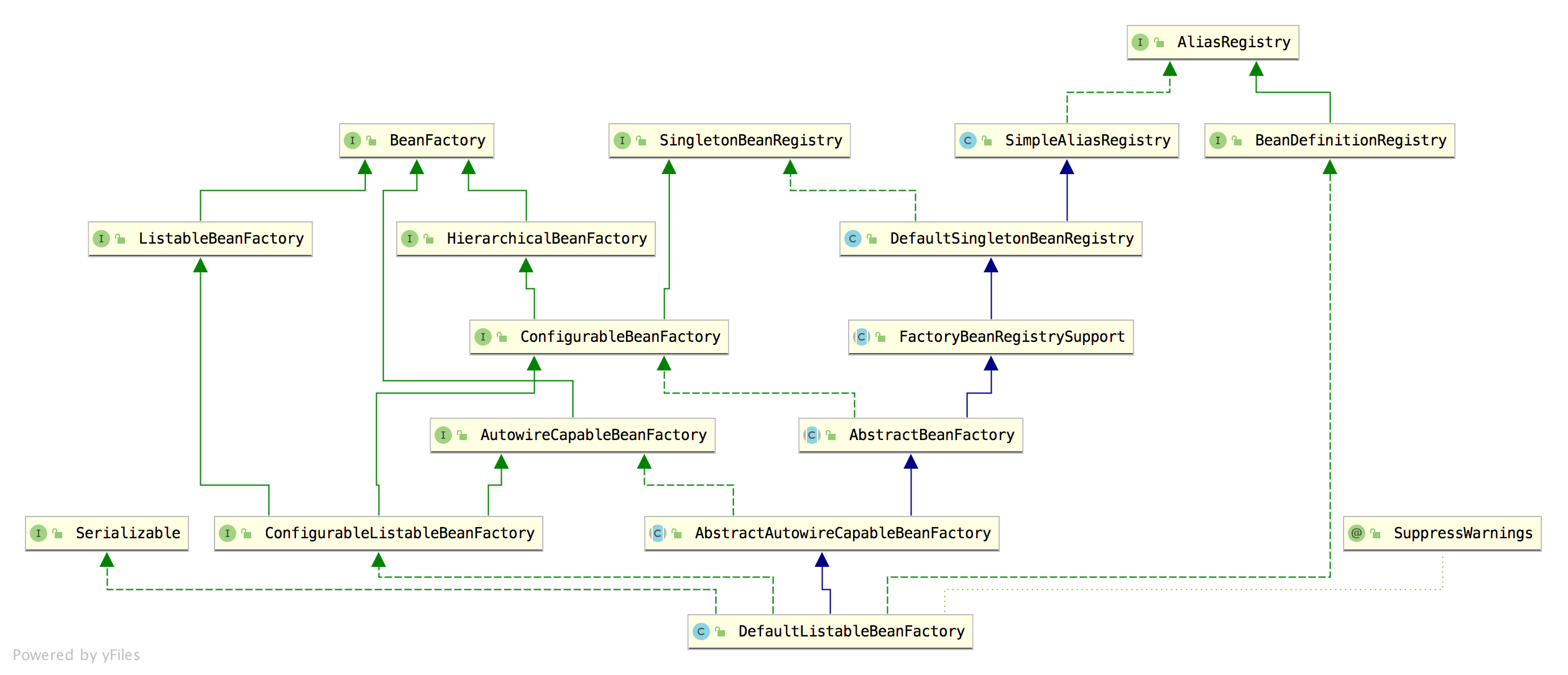Click the annotation icon on SuppressWarnings node
The height and width of the screenshot is (675, 1568).
1357,533
